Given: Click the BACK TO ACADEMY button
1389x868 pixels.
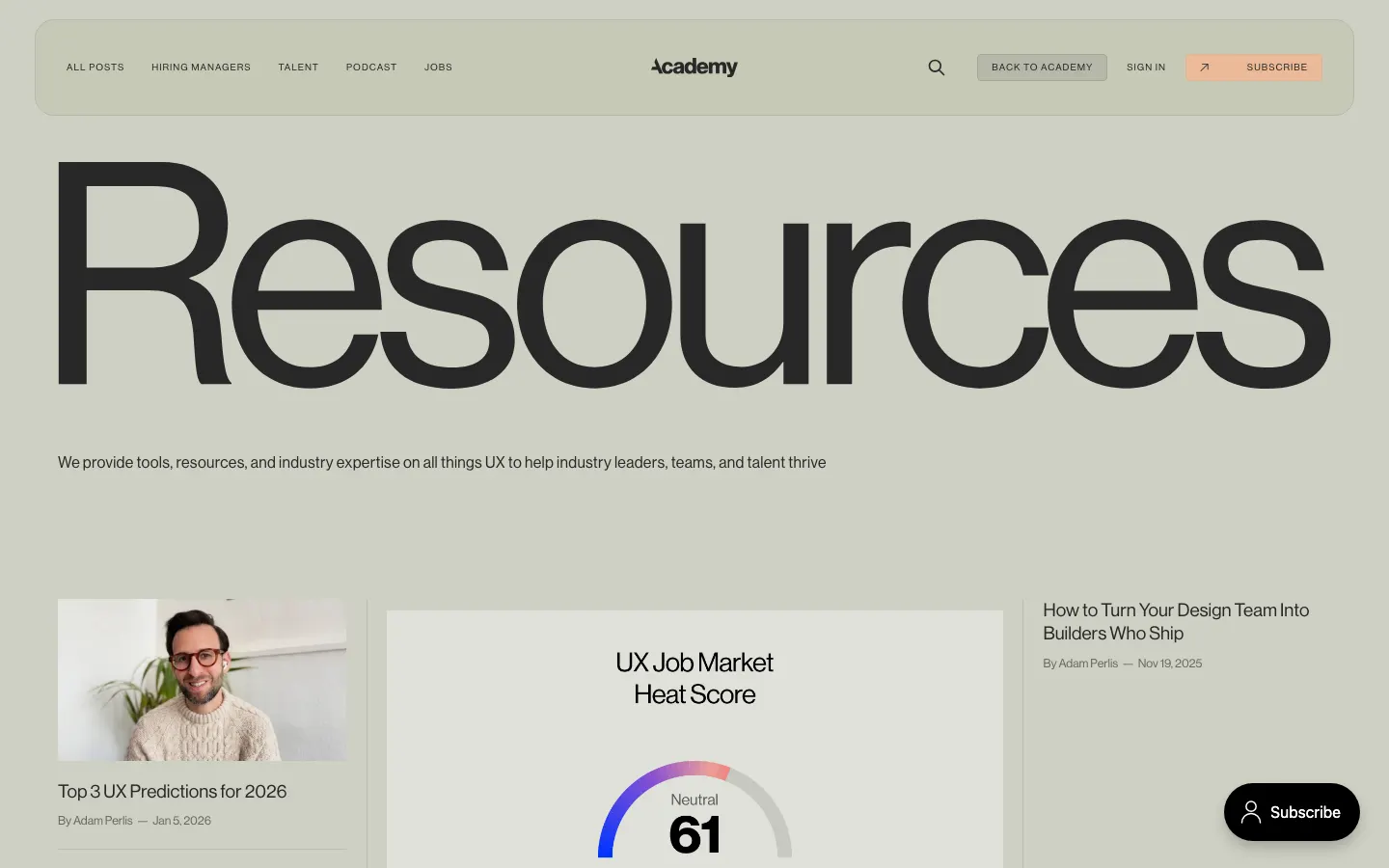Looking at the screenshot, I should coord(1042,68).
